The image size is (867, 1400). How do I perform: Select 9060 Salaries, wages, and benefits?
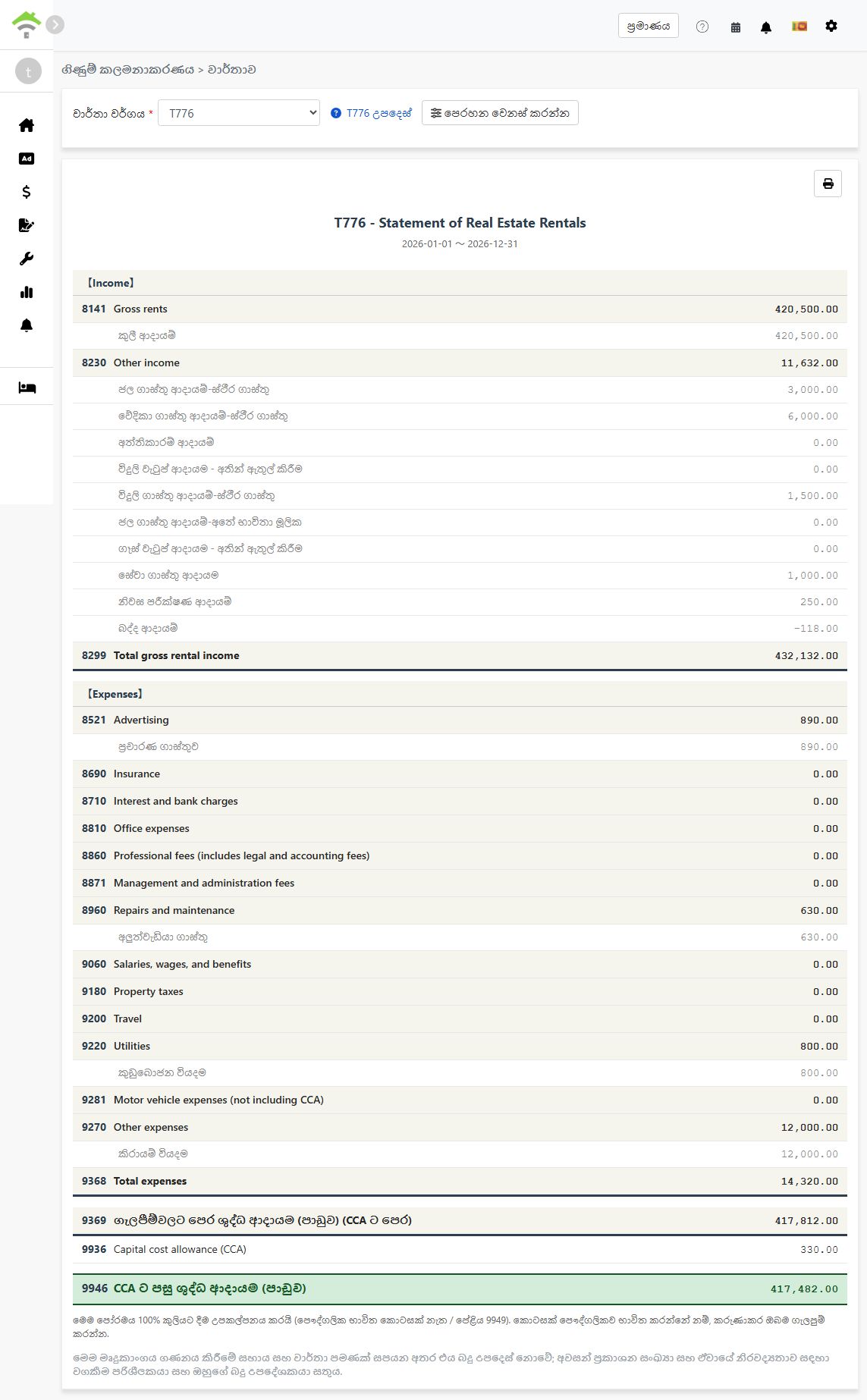(460, 964)
